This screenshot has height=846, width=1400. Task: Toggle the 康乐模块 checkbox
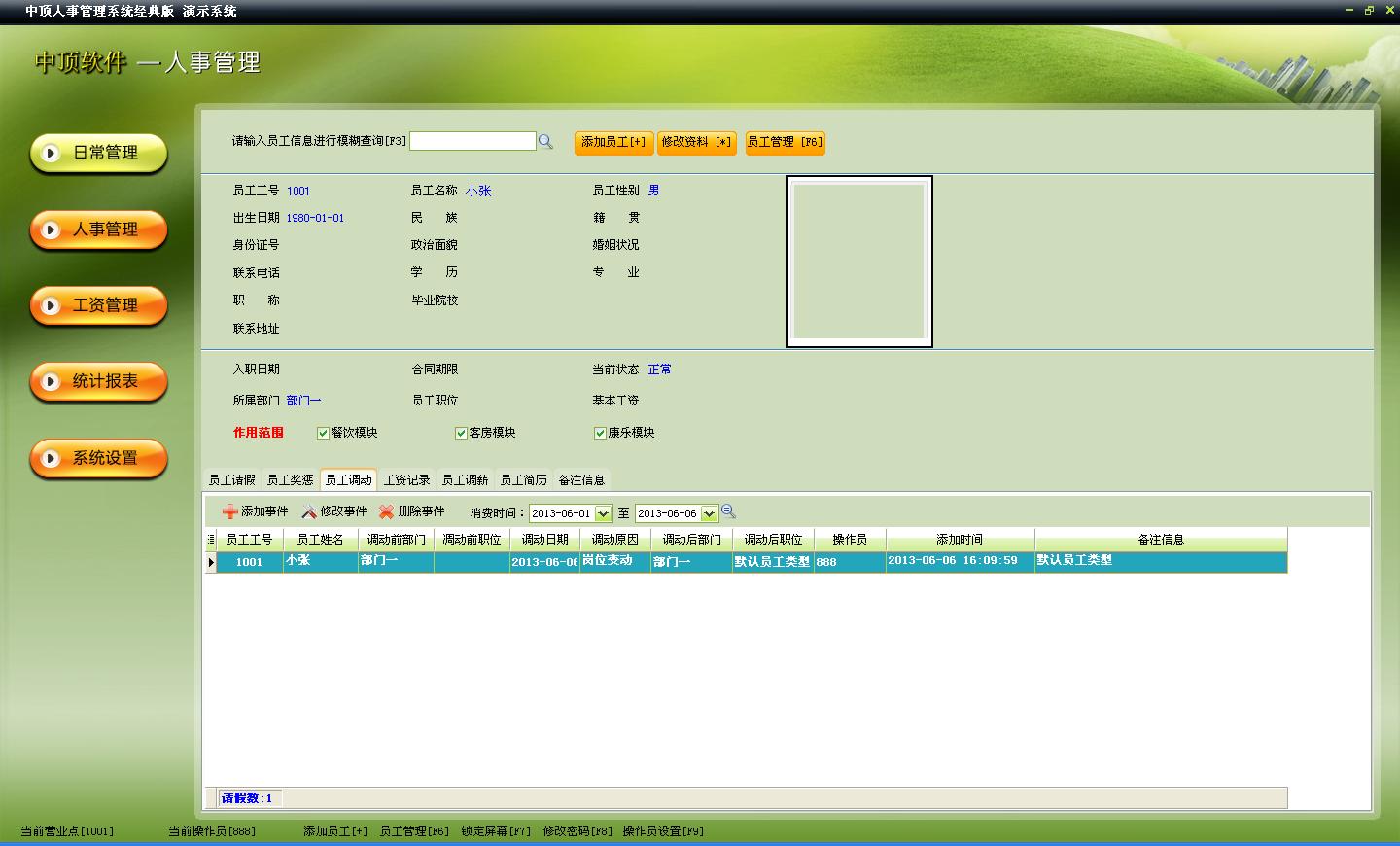tap(601, 433)
